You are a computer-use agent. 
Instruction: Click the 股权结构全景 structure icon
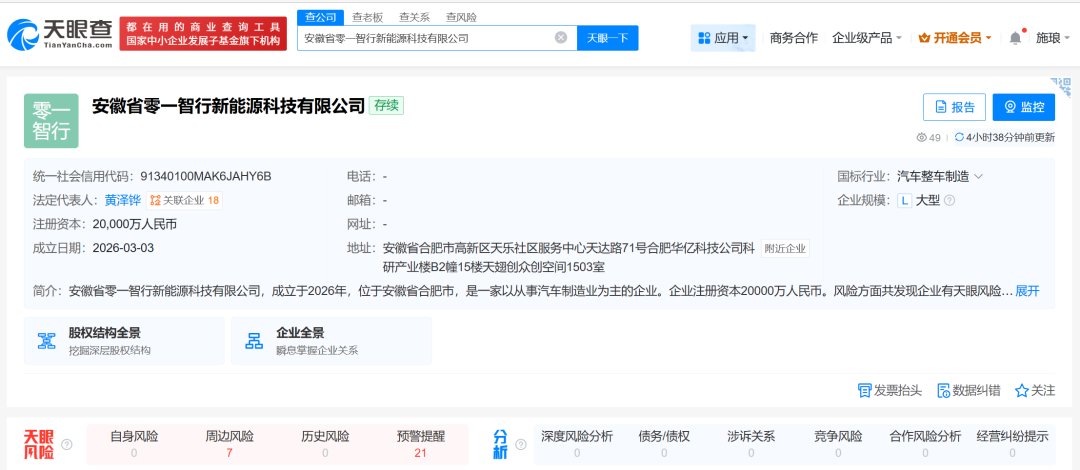47,340
